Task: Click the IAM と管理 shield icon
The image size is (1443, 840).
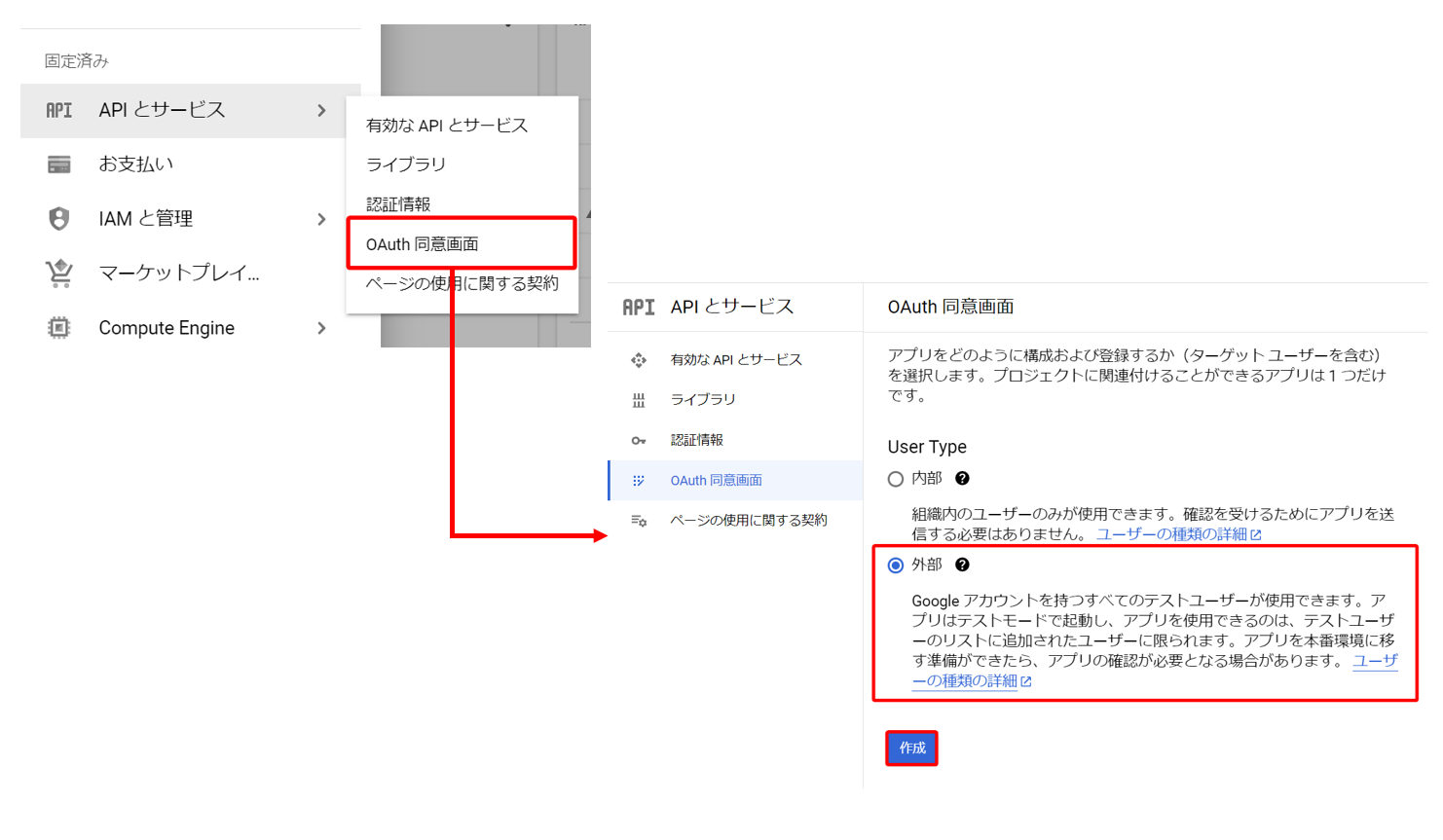Action: point(58,218)
